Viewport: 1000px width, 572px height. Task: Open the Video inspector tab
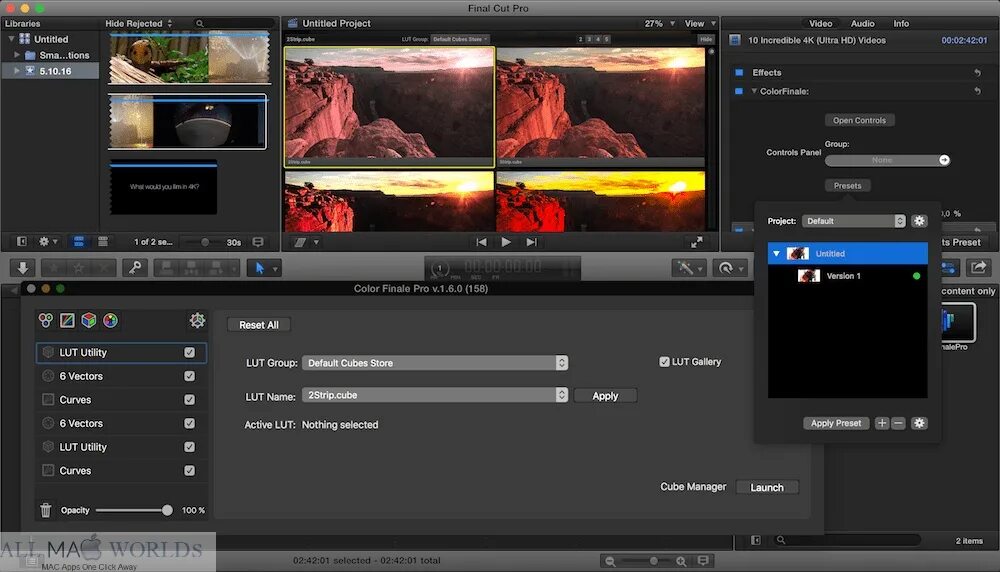pos(820,24)
